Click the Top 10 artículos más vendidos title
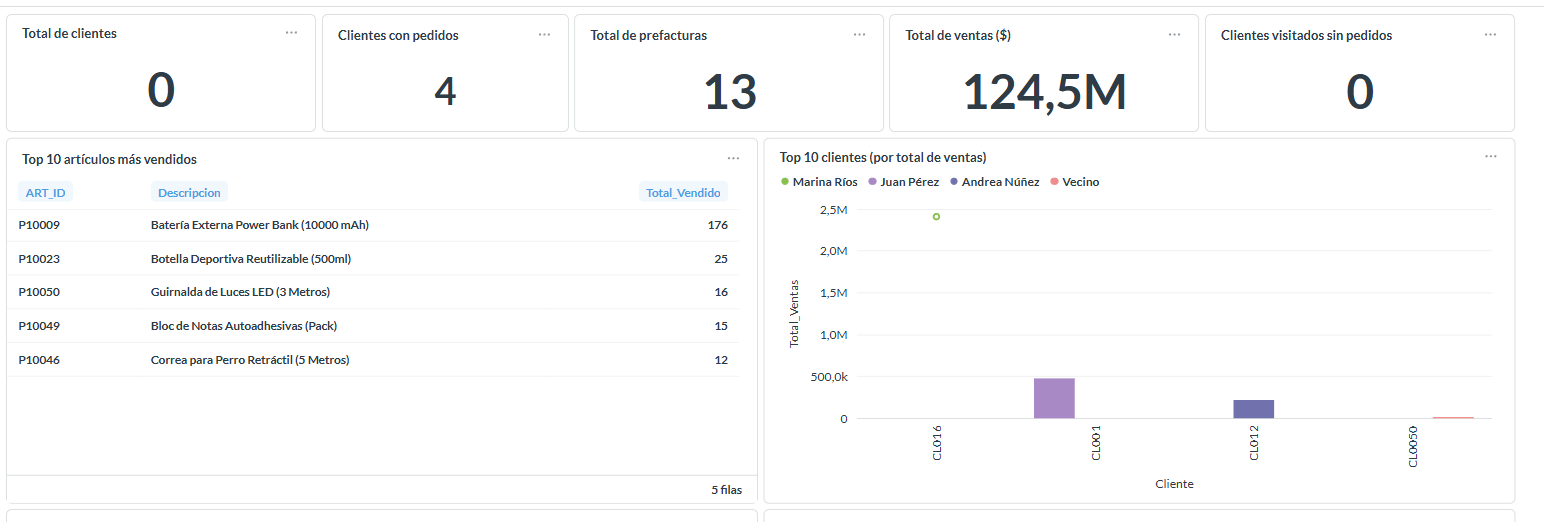This screenshot has height=522, width=1544. 109,159
